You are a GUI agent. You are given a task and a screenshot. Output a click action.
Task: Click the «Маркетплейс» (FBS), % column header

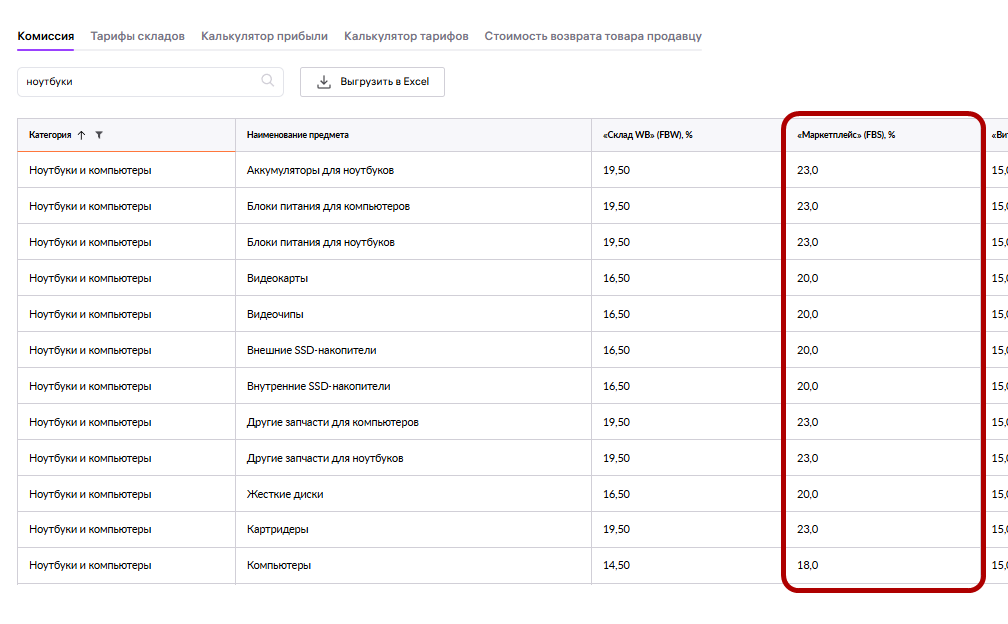click(x=845, y=135)
